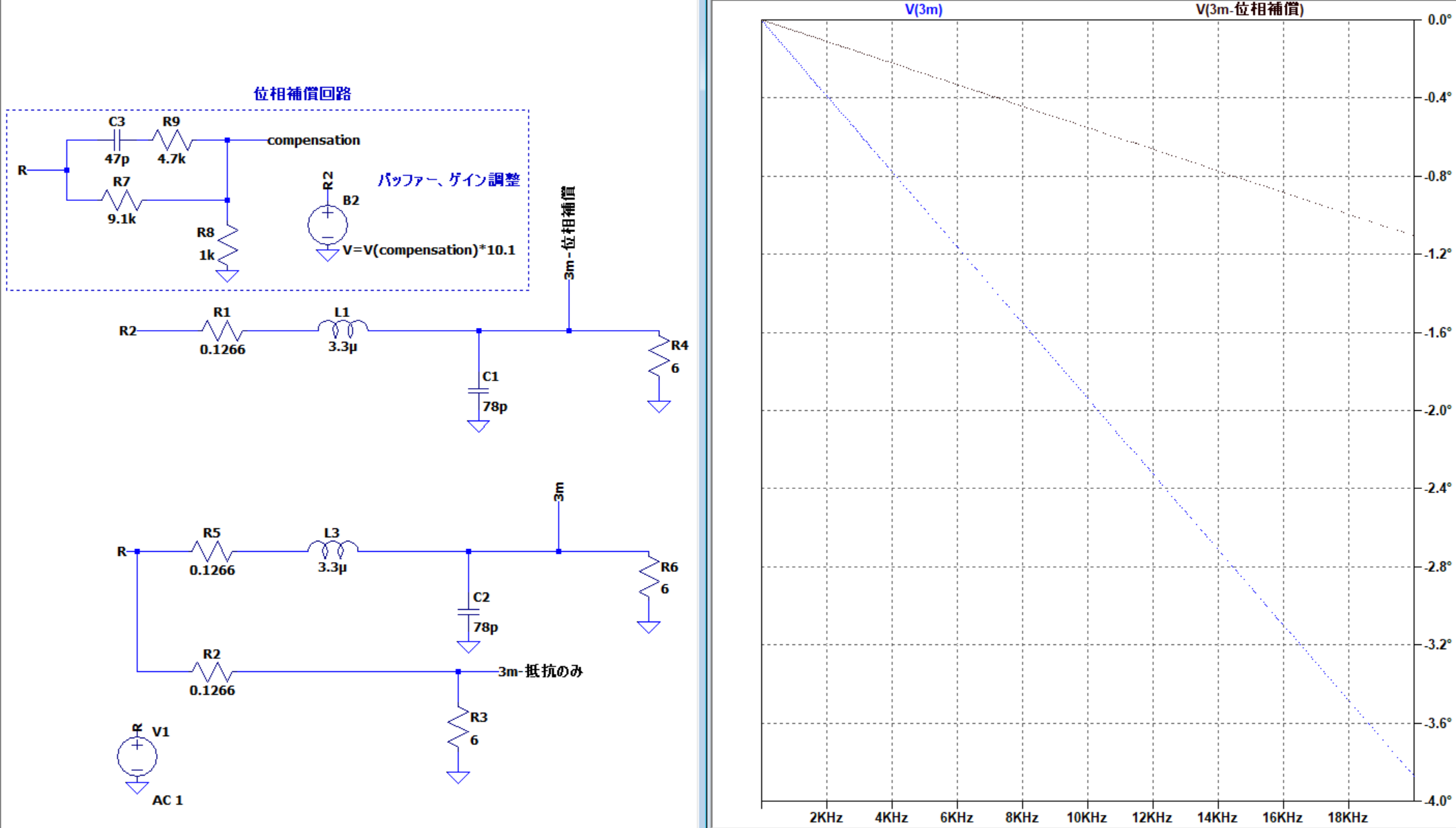
Task: Select the C1 capacitor symbol
Action: 478,391
